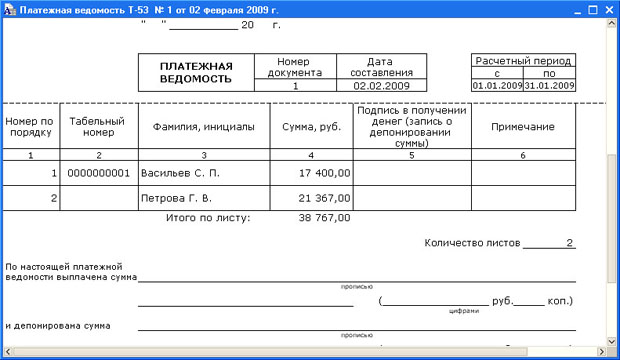Select period end date 31.01.2009
The width and height of the screenshot is (620, 360).
coord(549,85)
